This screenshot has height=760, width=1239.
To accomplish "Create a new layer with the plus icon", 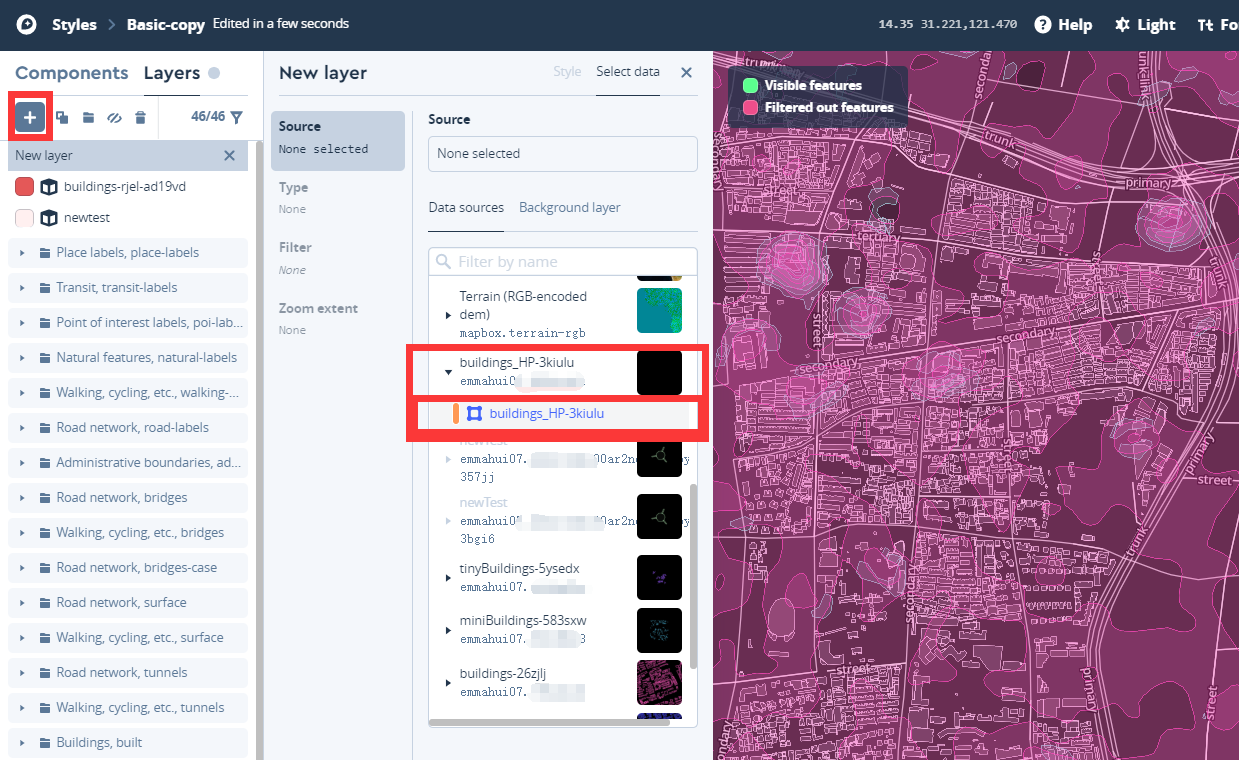I will 30,116.
